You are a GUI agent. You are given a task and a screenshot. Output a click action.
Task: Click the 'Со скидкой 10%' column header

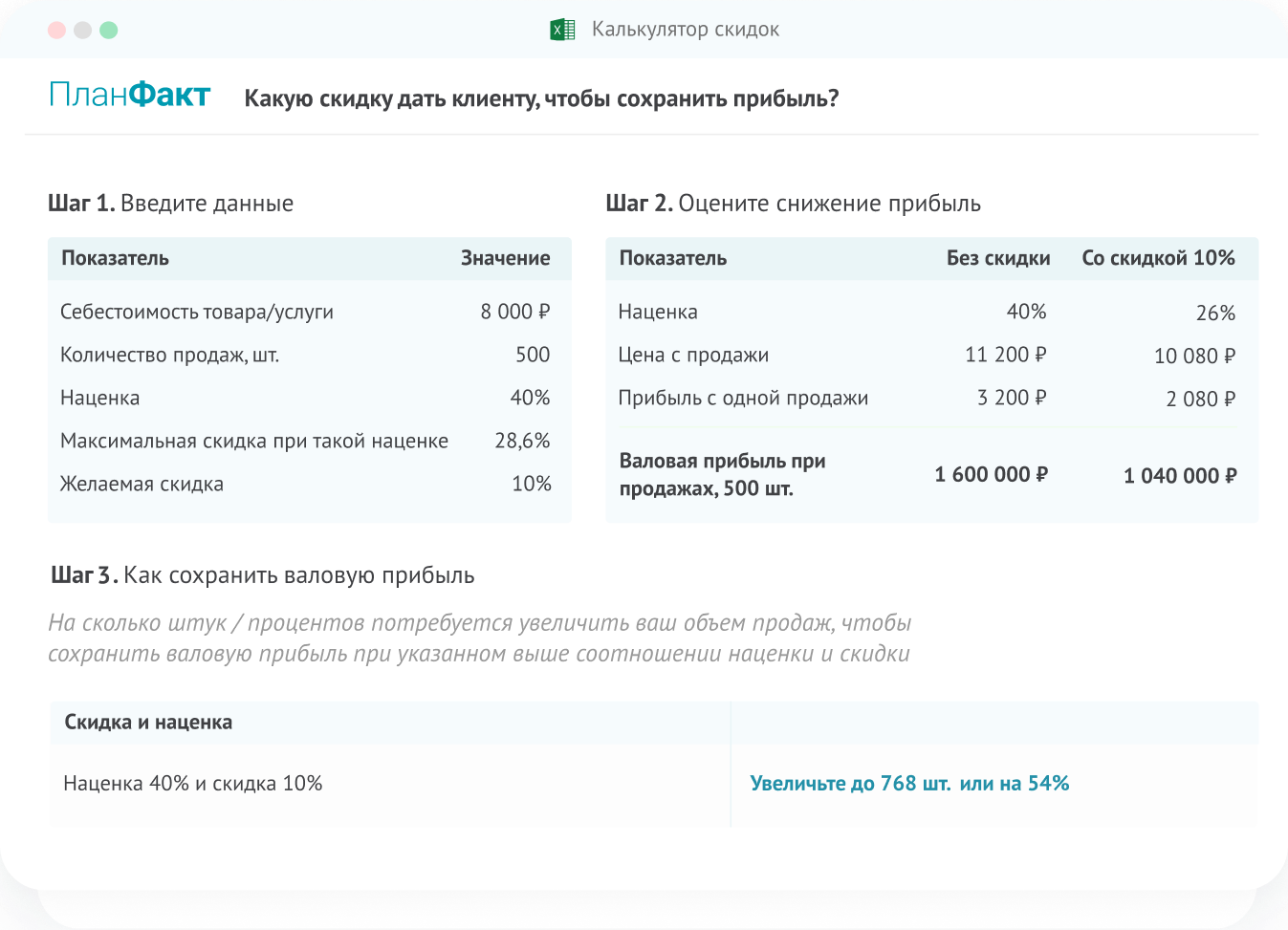point(1158,258)
